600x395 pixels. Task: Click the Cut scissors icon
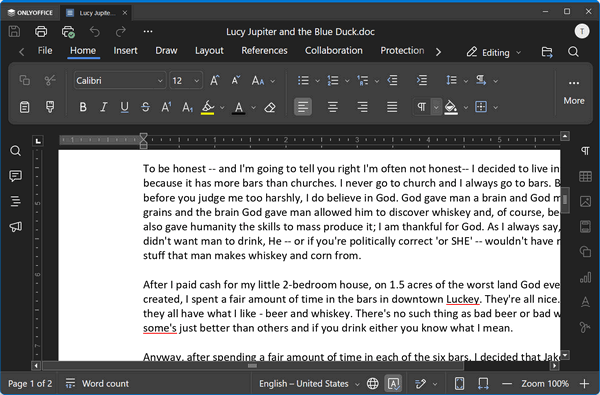[x=50, y=80]
